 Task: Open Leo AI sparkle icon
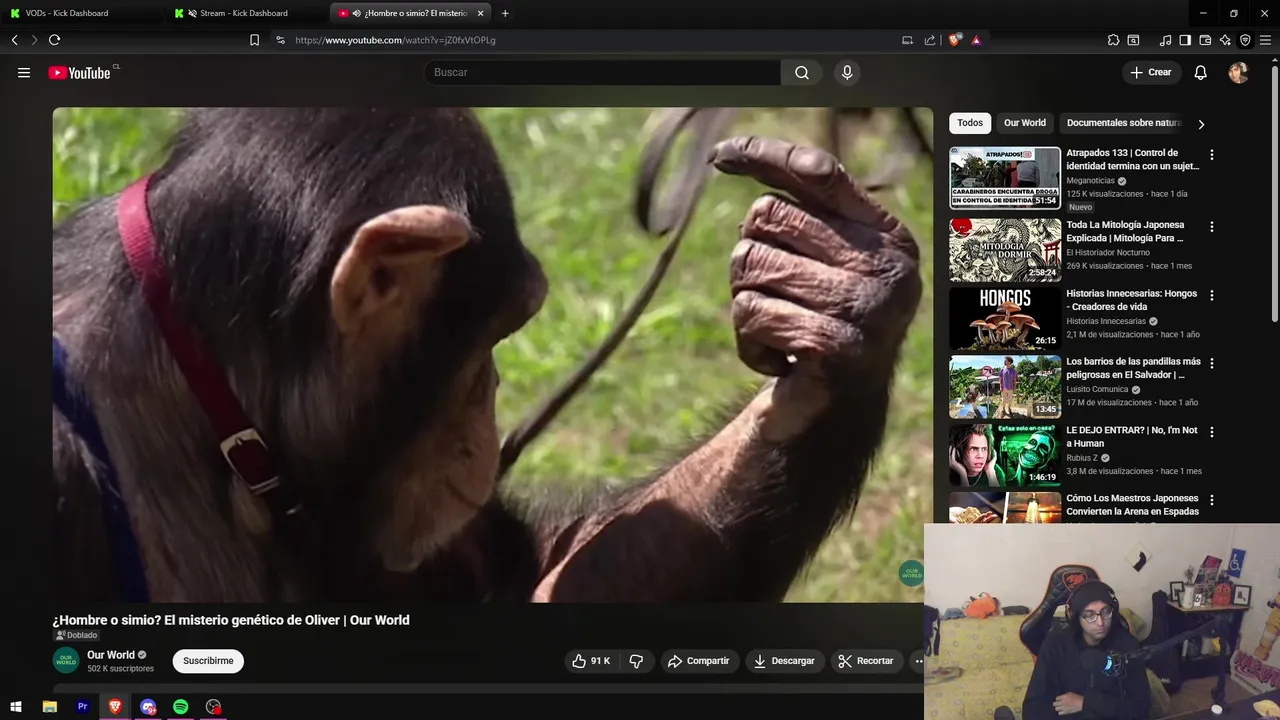click(x=1225, y=40)
